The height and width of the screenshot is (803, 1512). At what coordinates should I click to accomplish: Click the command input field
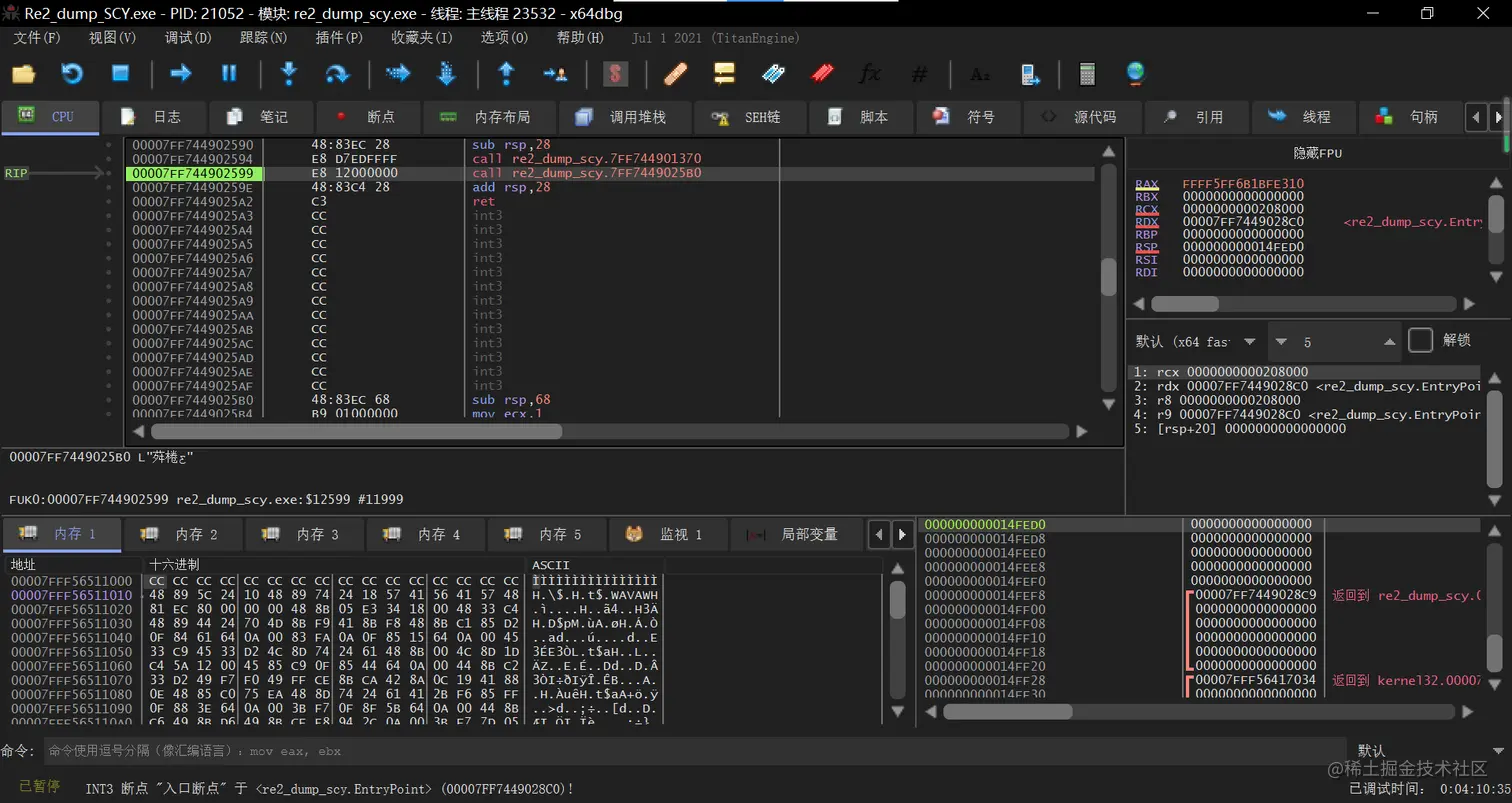[695, 750]
